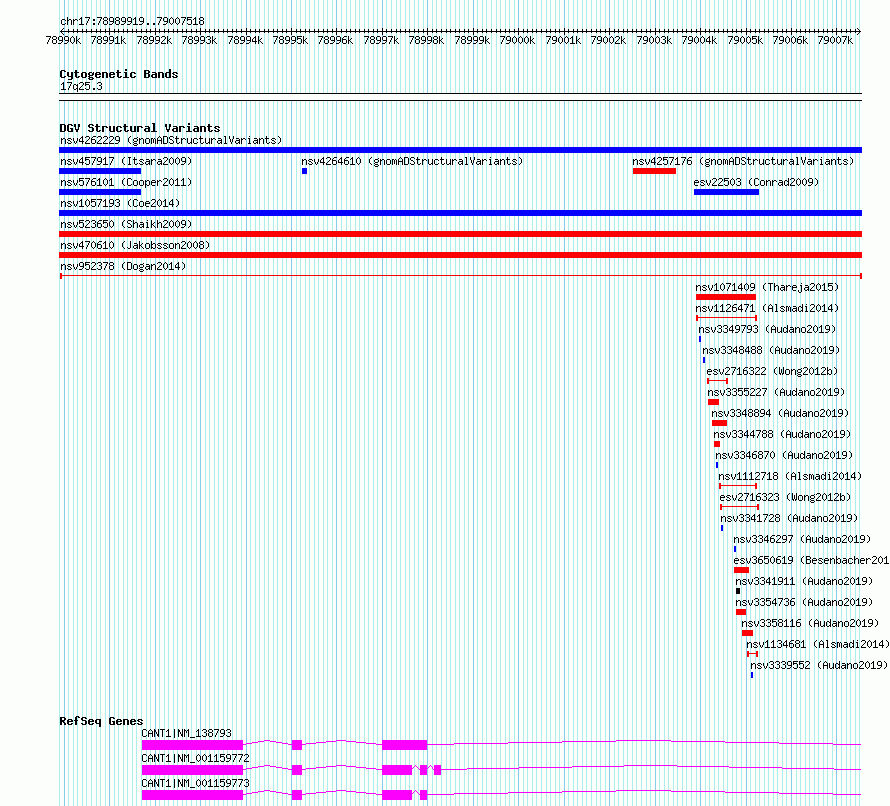Select the nsv457917 (Itsara2009) variant label
The image size is (890, 806).
click(126, 161)
